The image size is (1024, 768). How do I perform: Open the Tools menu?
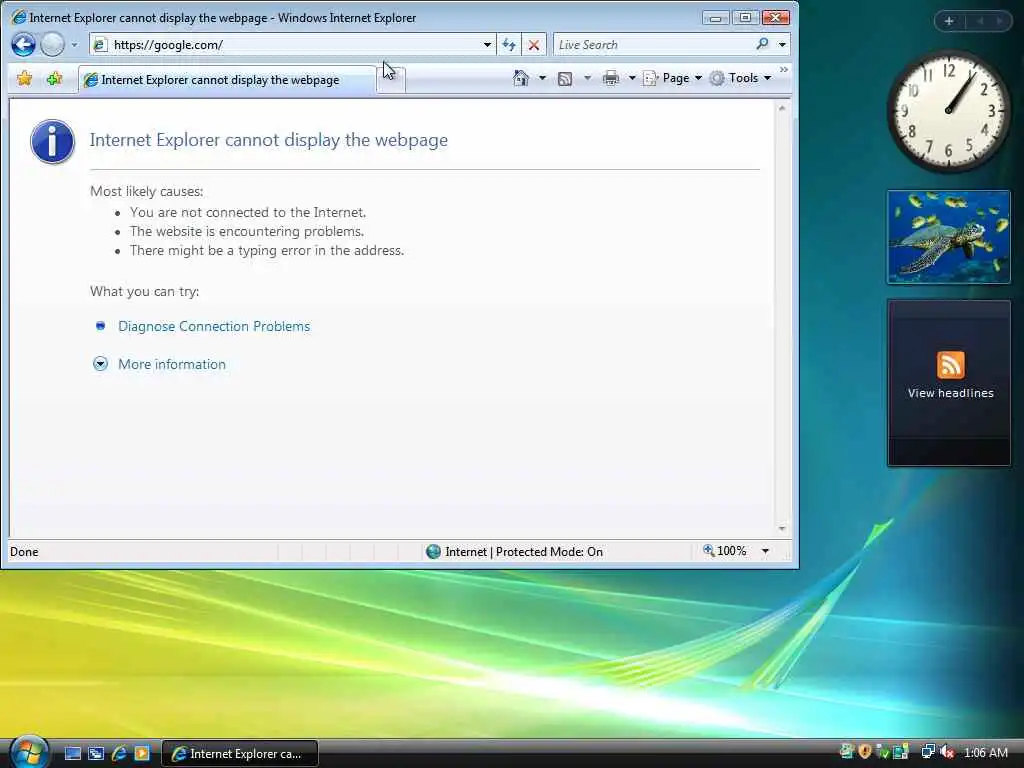[741, 78]
